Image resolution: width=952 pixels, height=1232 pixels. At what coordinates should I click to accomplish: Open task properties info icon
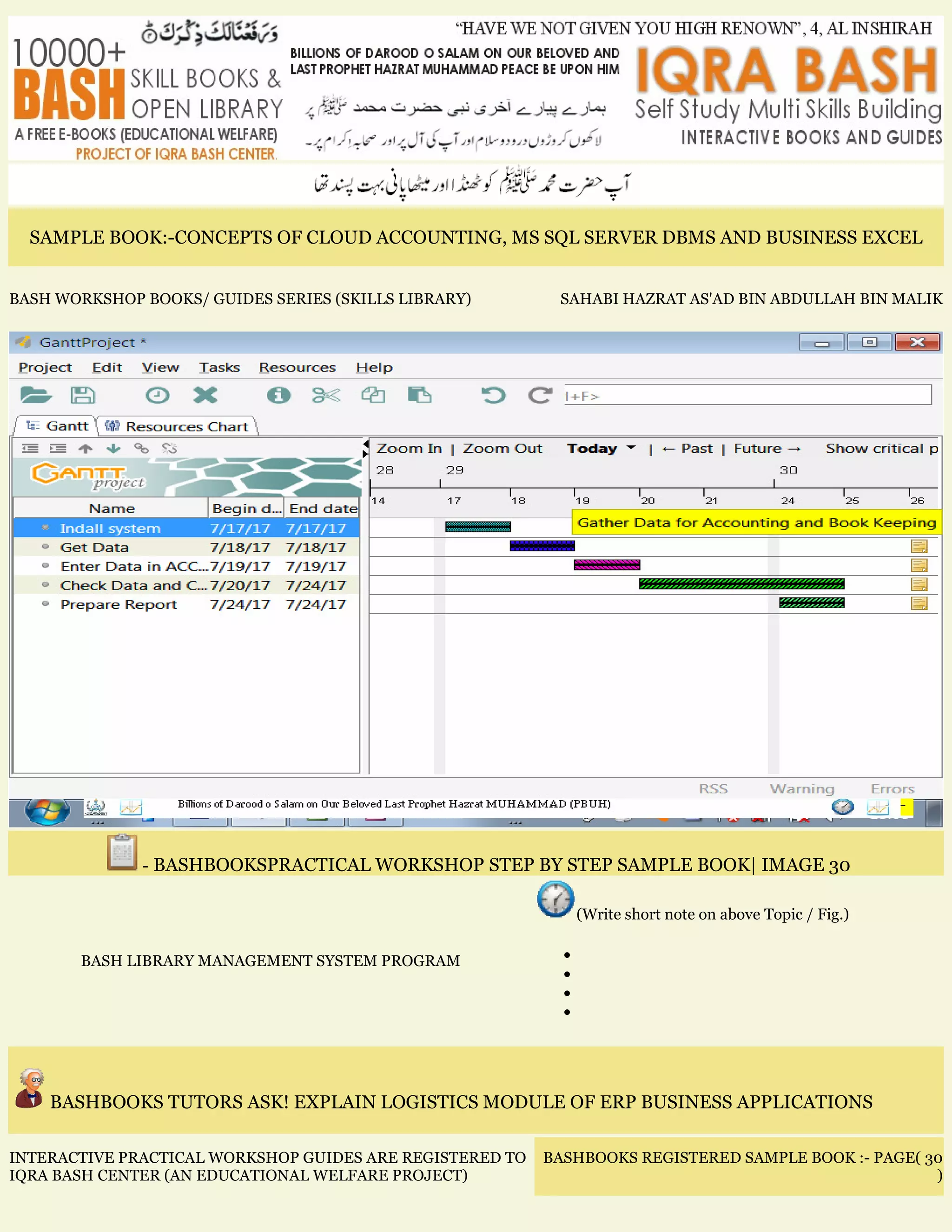point(278,395)
